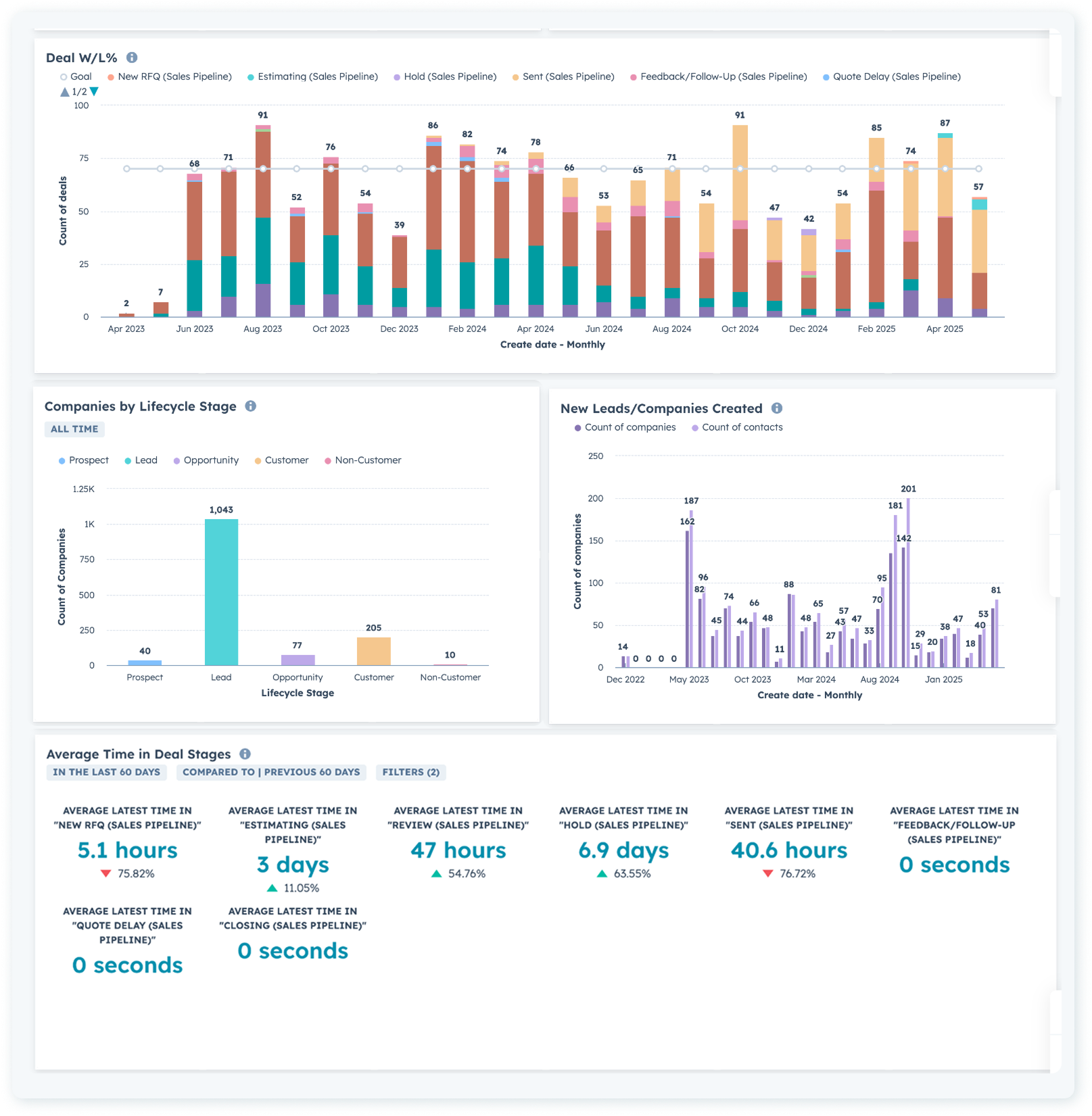Go to previous legend page with up arrow

pyautogui.click(x=65, y=92)
